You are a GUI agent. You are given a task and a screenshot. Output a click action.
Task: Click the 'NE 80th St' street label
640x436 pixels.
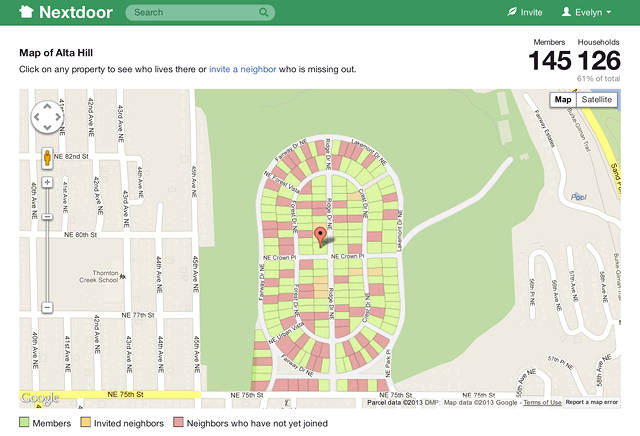(80, 235)
